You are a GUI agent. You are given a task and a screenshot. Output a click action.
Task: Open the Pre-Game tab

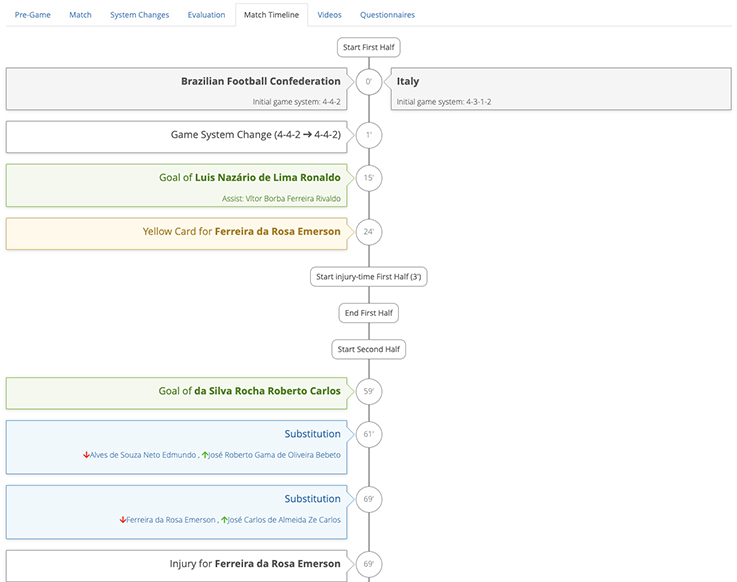coord(32,15)
